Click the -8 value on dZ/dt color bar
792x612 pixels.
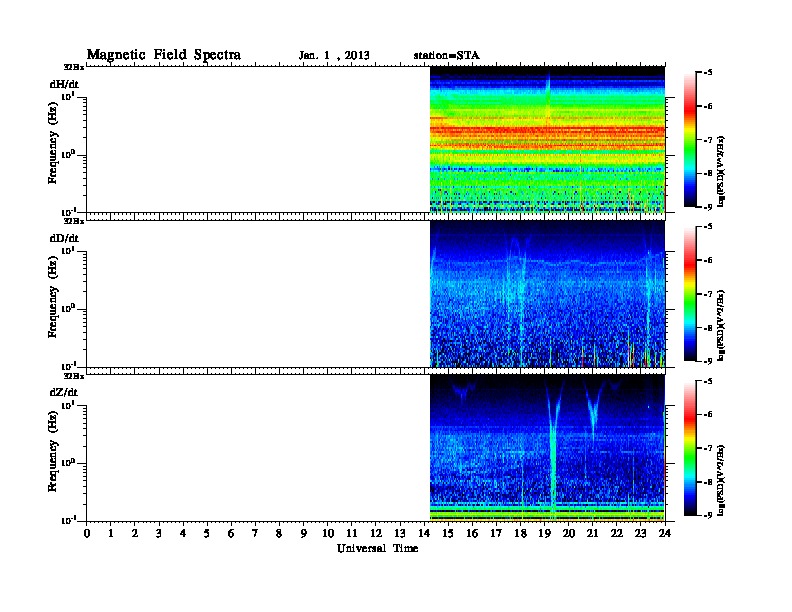coord(708,482)
